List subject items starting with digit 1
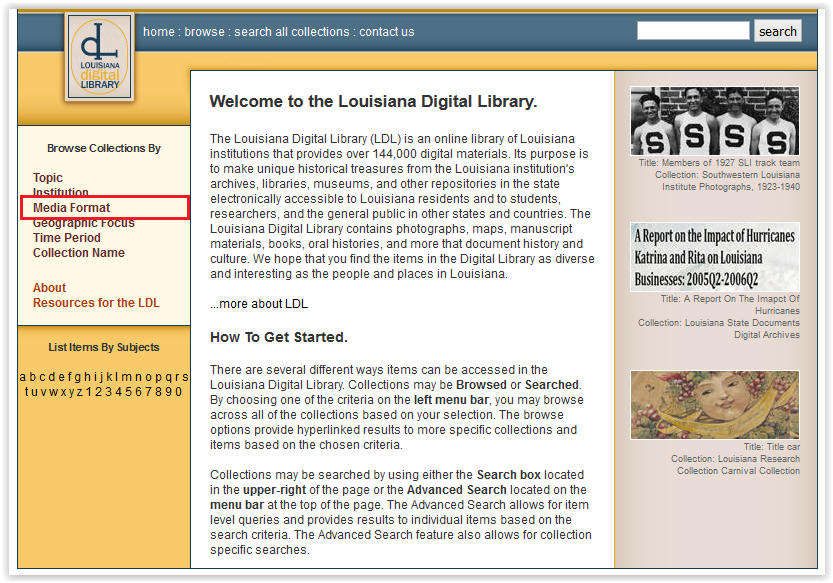The image size is (833, 583). [x=89, y=392]
